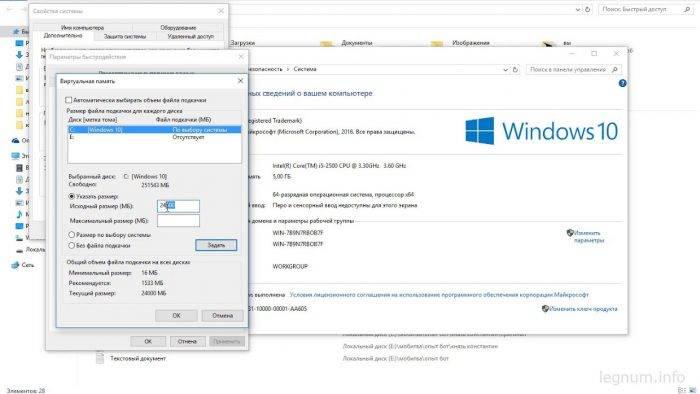This screenshot has height=394, width=700.
Task: Click the Задать button
Action: [x=216, y=245]
